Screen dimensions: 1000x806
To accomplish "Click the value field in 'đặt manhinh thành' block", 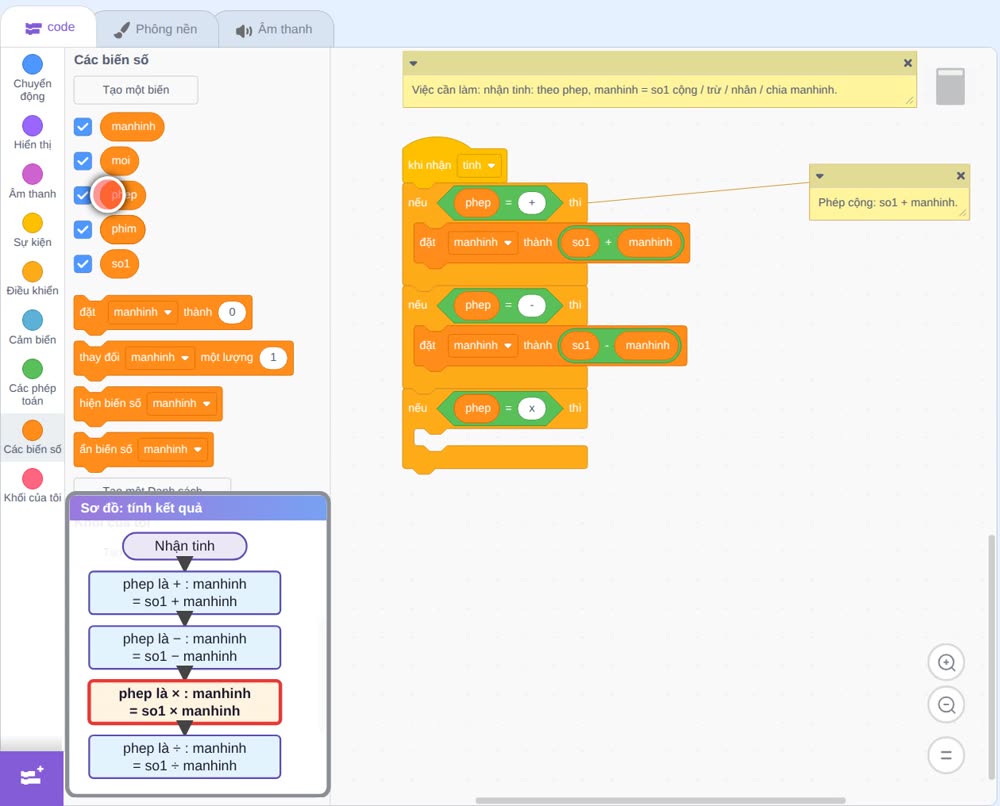I will [x=232, y=312].
